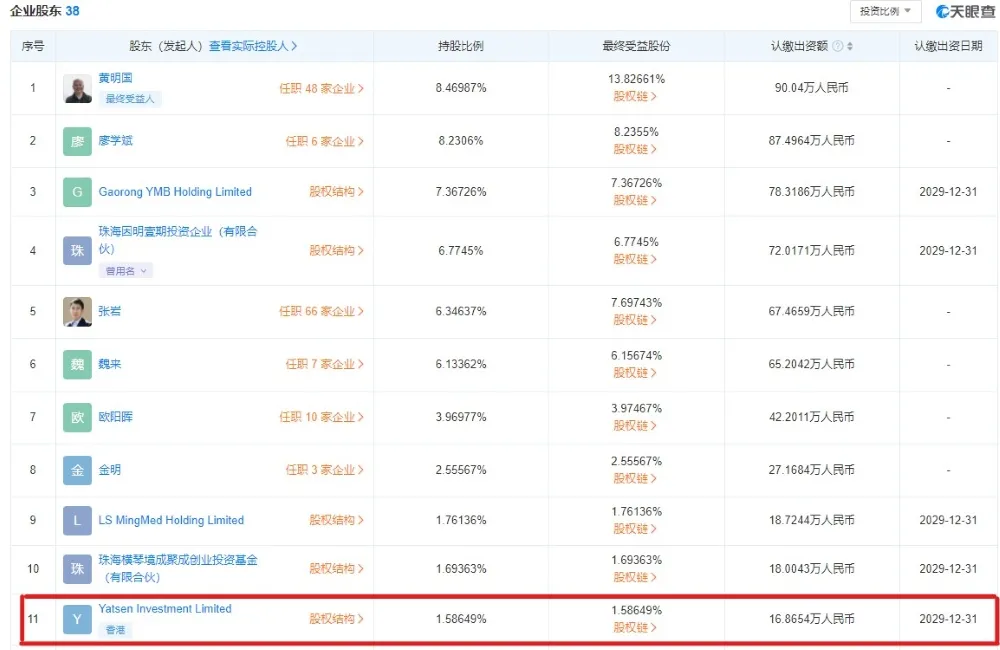Click the 天眼查 logo
1000x650 pixels.
[x=965, y=11]
